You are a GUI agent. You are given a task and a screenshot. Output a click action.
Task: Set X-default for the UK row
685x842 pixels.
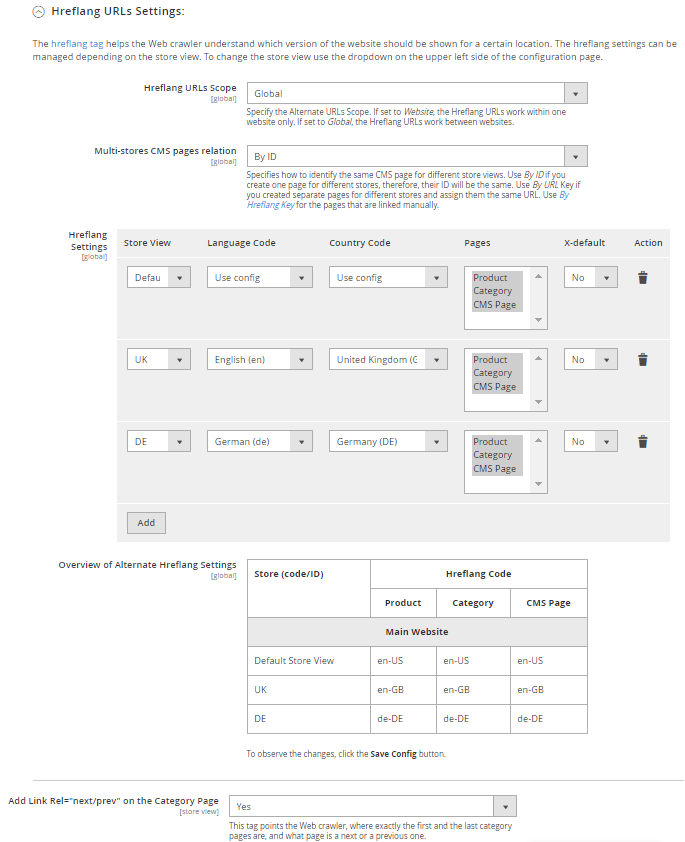590,360
